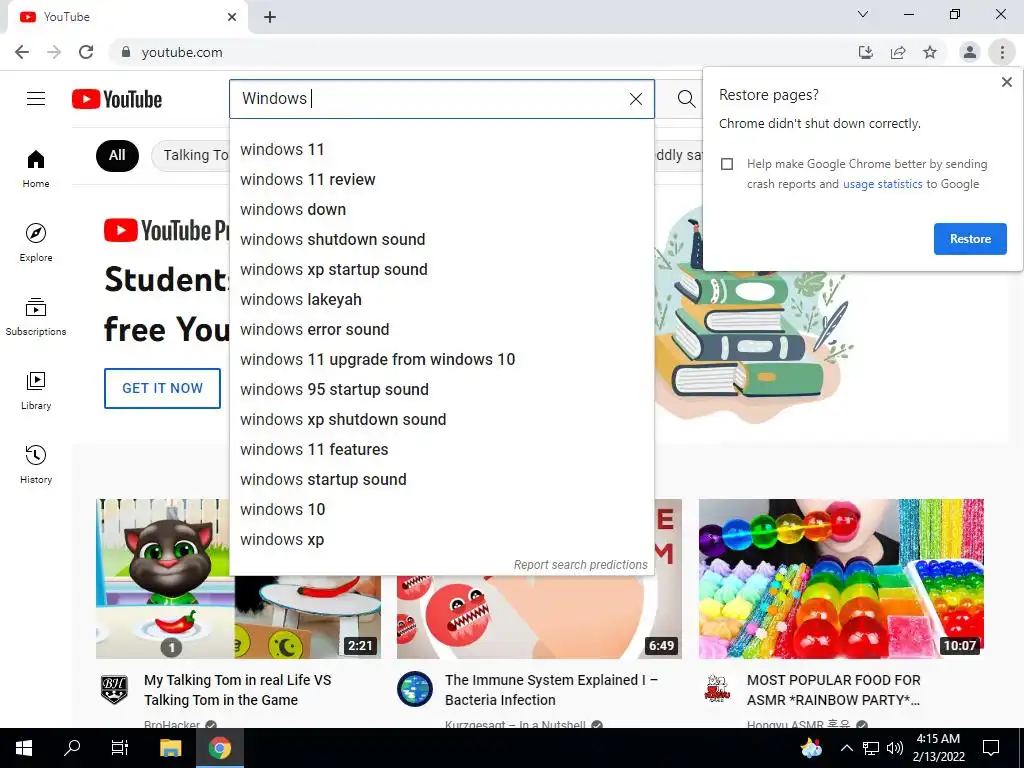Click the browser back arrow

[22, 52]
